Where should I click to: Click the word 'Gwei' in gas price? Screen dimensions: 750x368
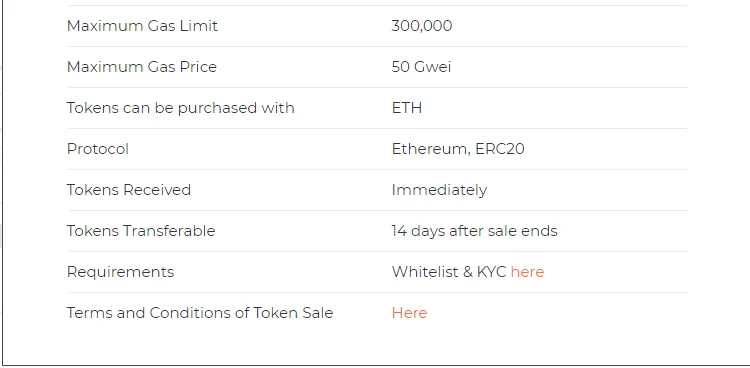coord(432,67)
